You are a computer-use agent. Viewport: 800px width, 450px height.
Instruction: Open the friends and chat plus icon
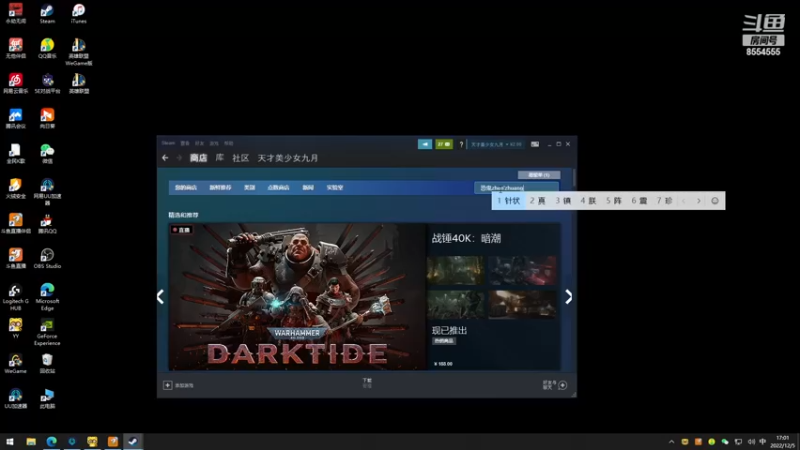[563, 385]
